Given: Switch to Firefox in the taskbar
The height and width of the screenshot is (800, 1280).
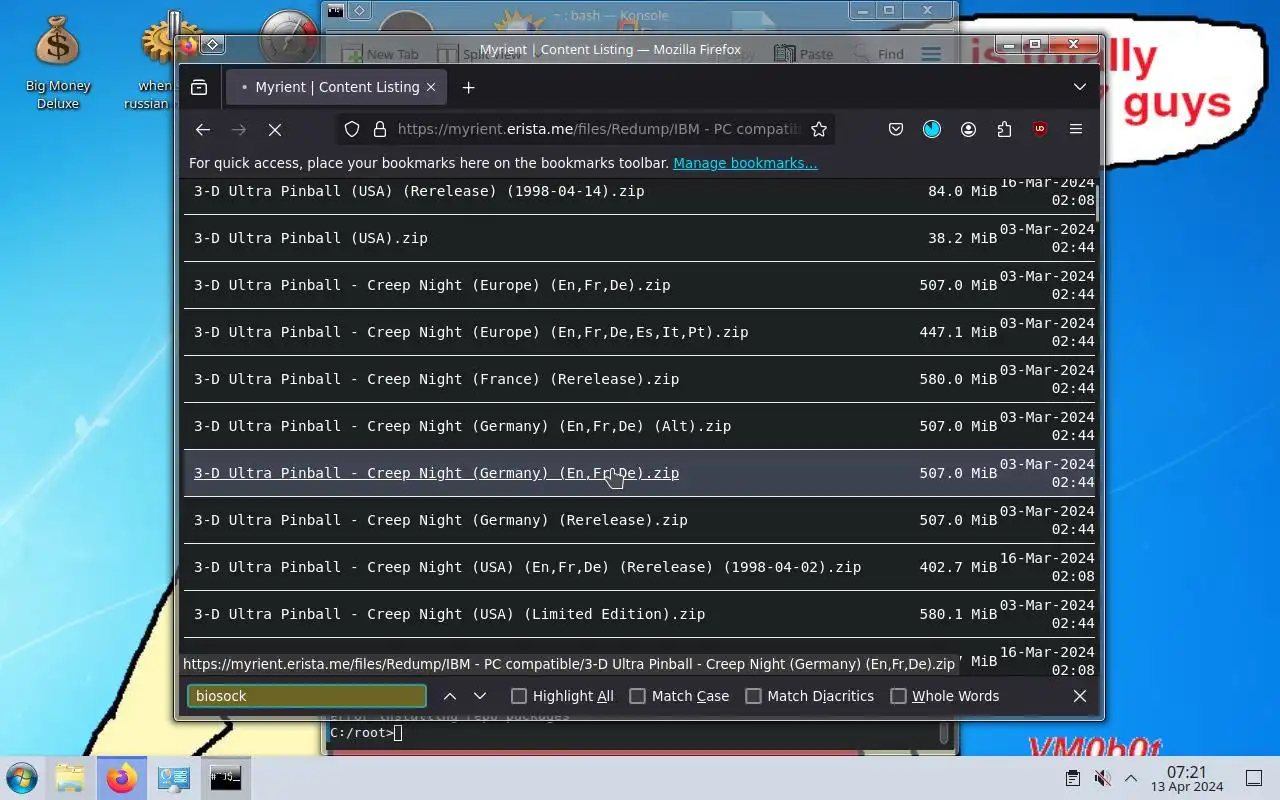Looking at the screenshot, I should coord(121,778).
